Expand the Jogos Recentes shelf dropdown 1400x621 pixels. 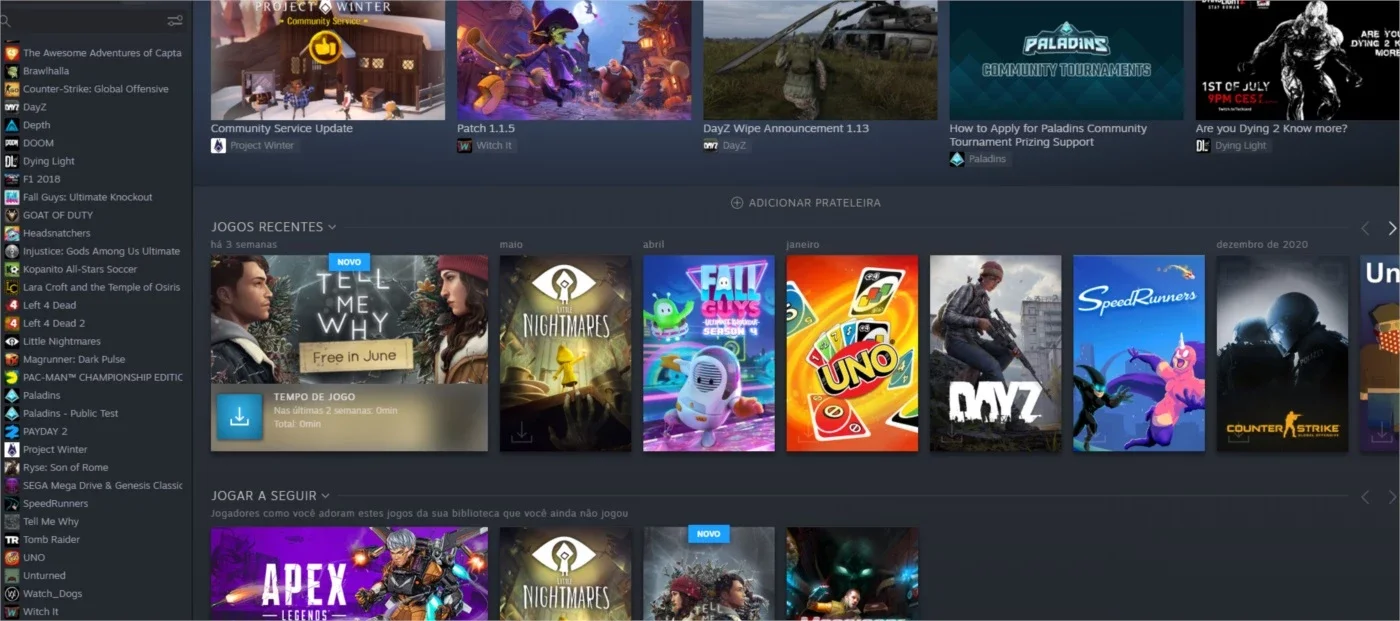332,227
